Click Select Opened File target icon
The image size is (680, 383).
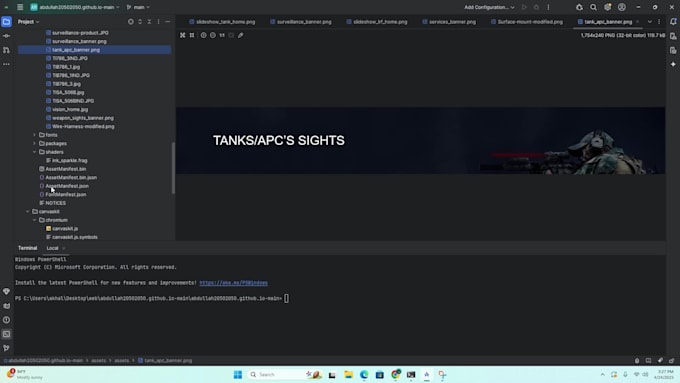pyautogui.click(x=131, y=22)
